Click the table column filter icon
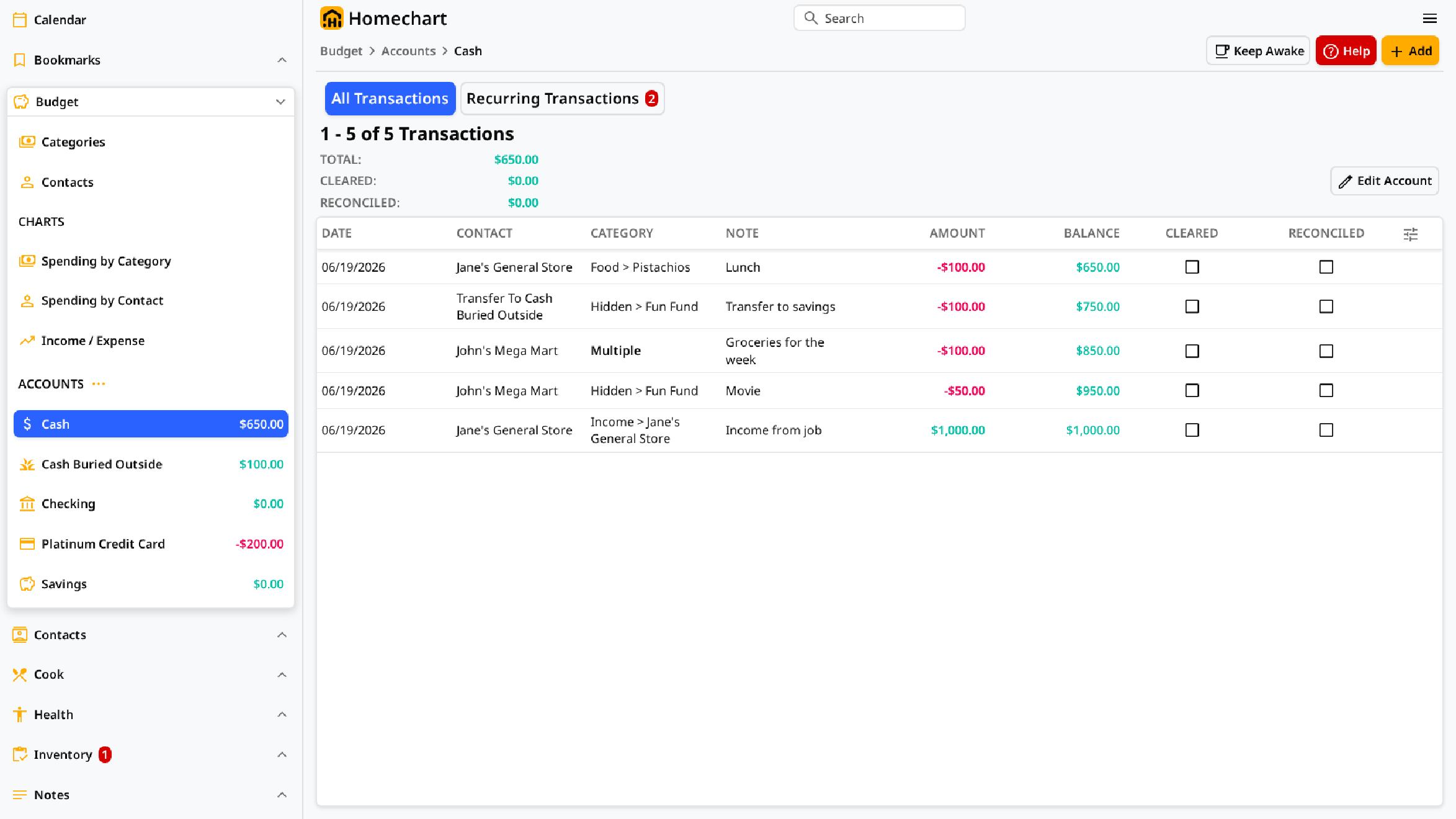 [1410, 234]
